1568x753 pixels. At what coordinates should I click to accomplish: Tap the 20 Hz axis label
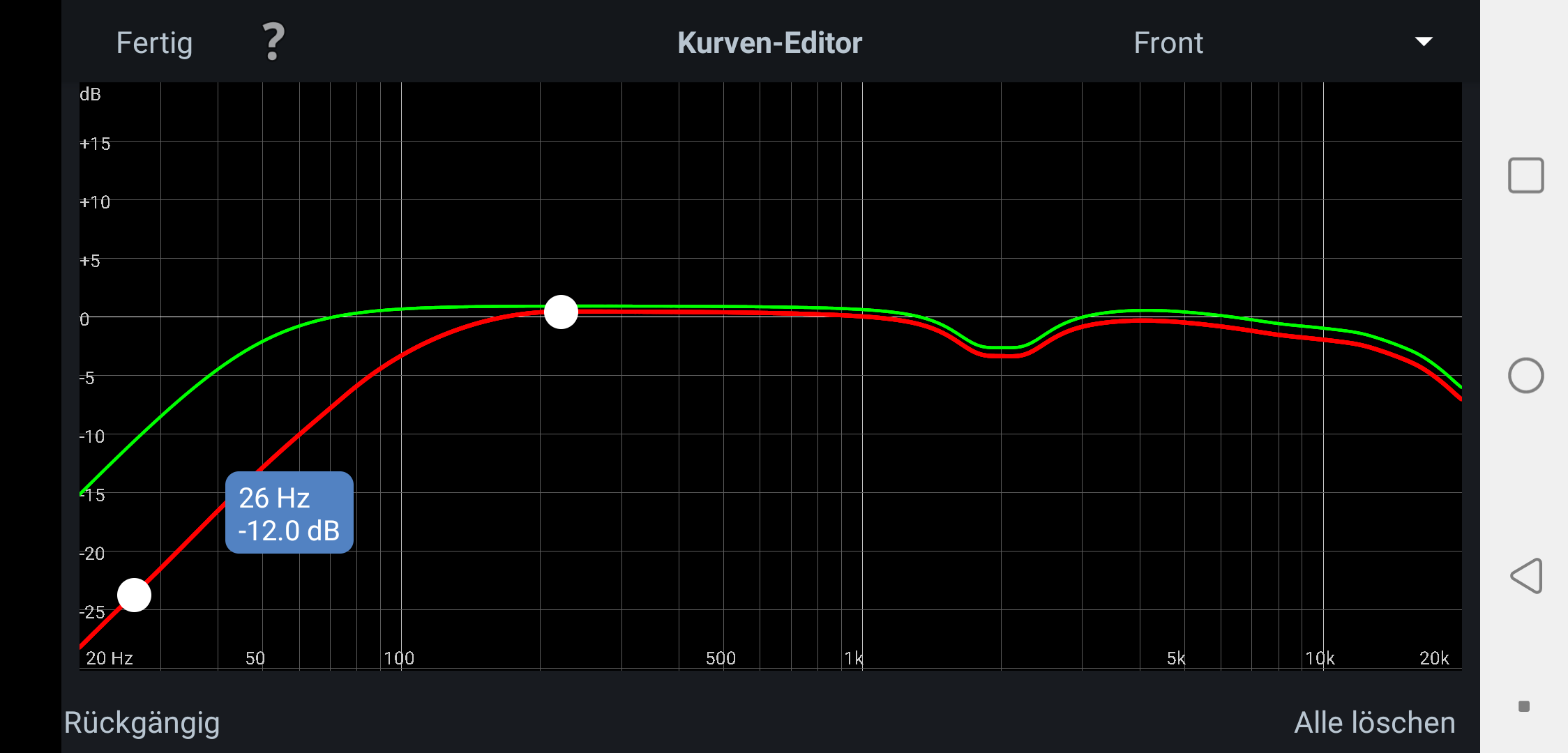109,658
